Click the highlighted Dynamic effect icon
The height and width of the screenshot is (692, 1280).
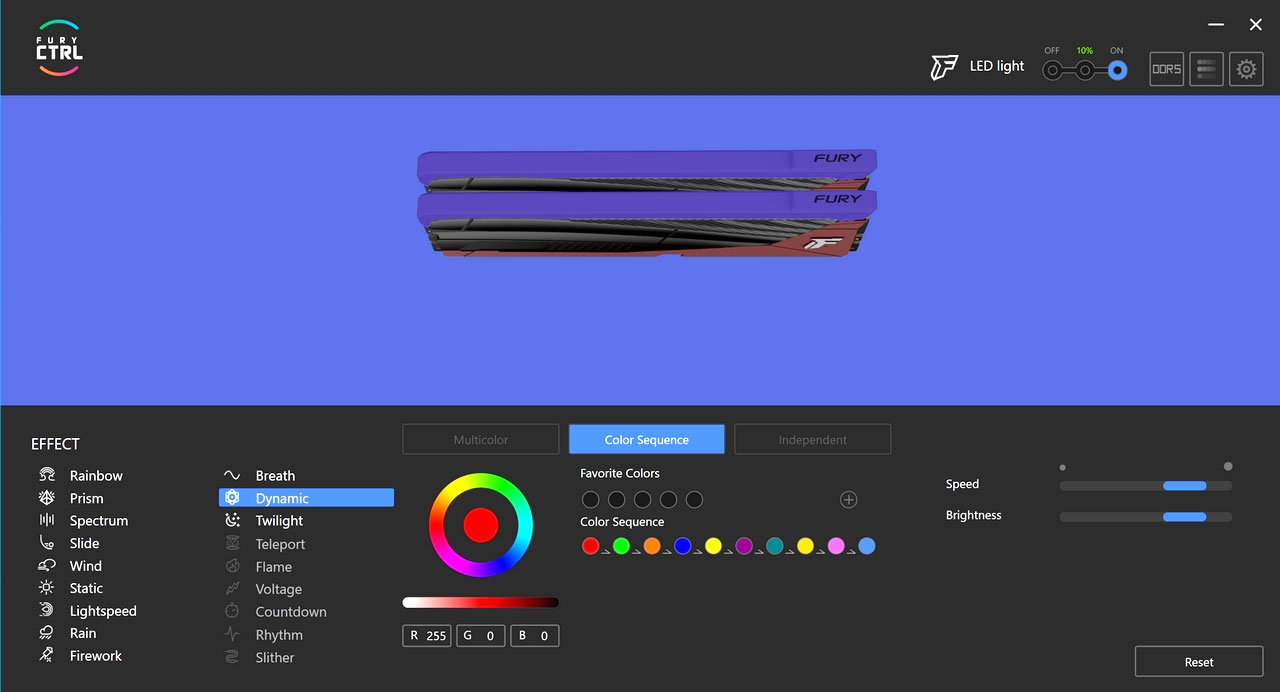tap(232, 498)
